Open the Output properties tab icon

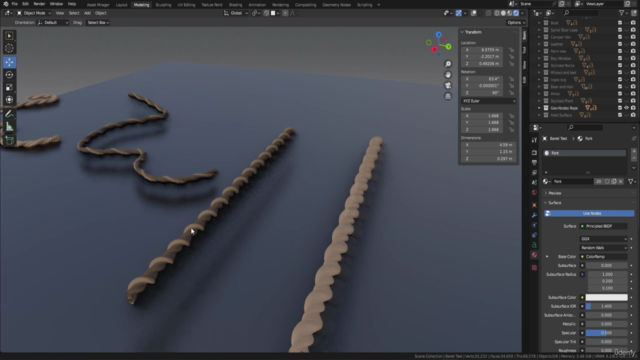534,162
